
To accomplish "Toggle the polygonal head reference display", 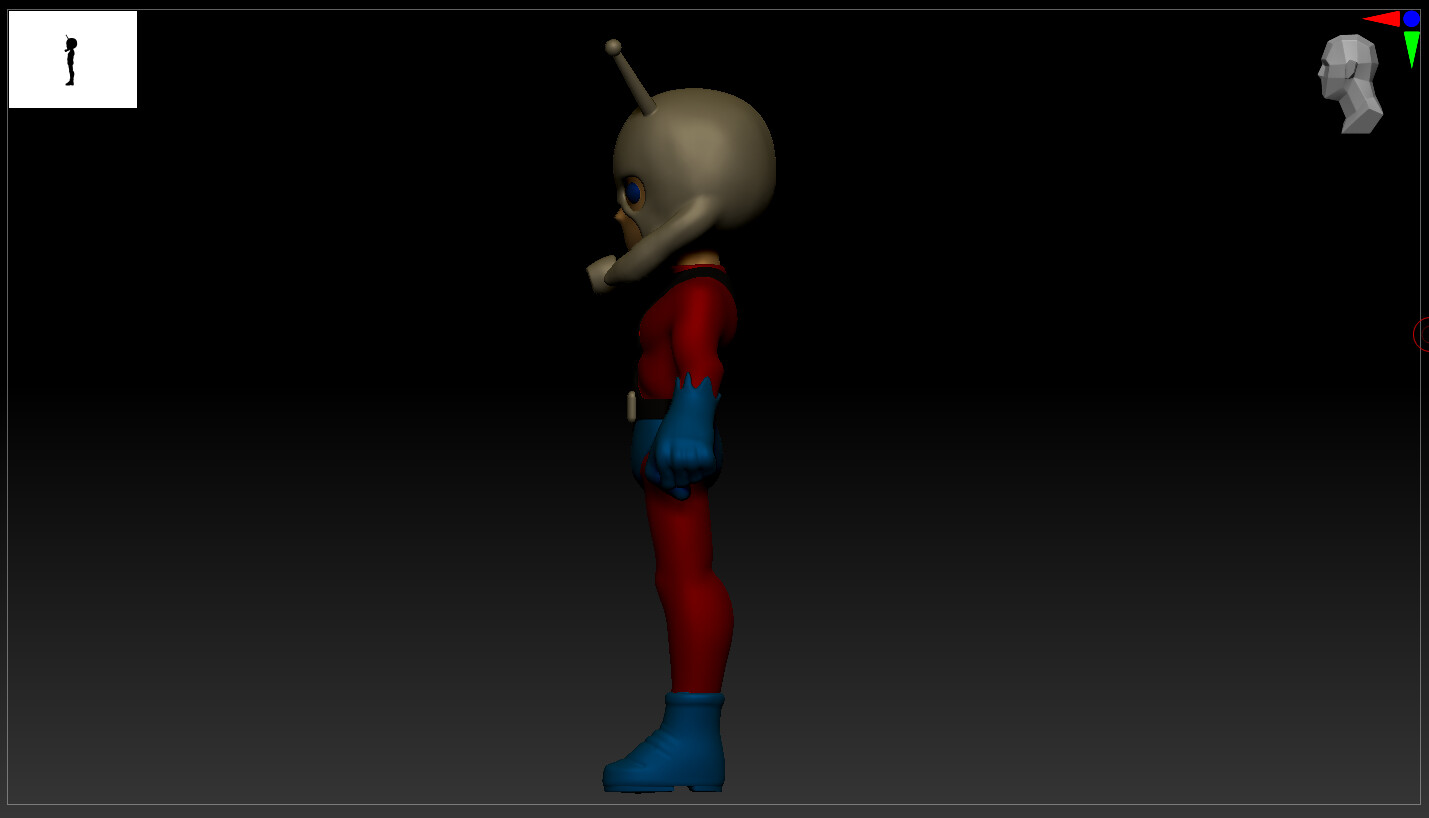I will pos(1352,82).
